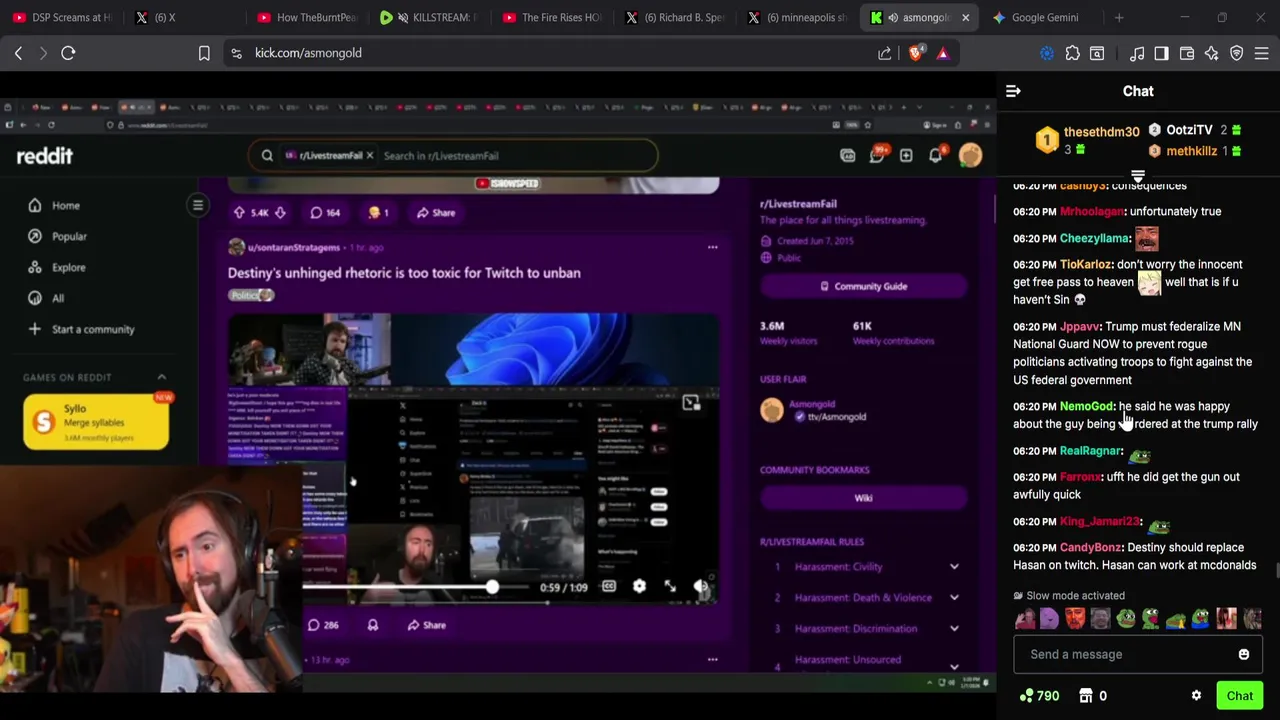Open the Syllo game card

pos(96,422)
